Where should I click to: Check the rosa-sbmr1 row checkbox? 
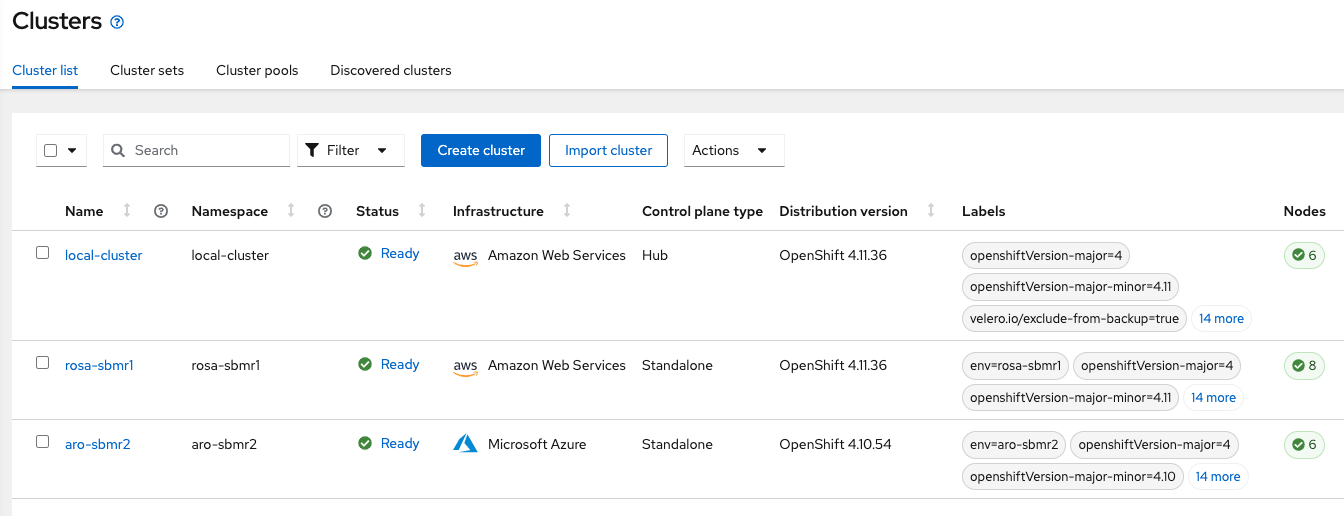43,363
